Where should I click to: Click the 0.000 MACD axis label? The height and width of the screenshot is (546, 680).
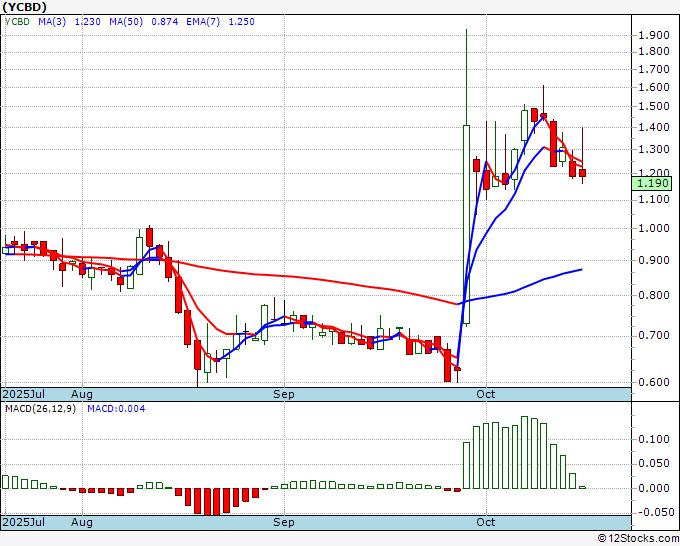click(x=654, y=489)
